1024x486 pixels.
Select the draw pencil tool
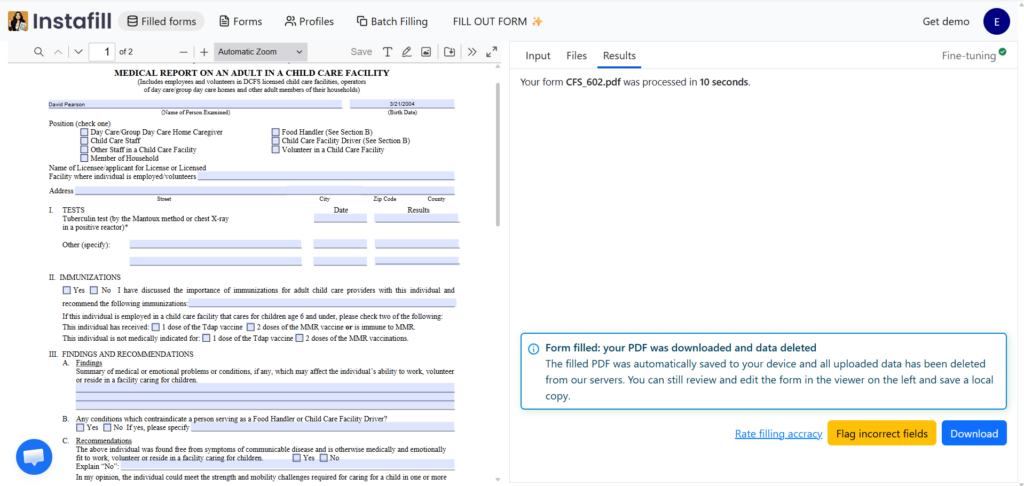click(406, 52)
